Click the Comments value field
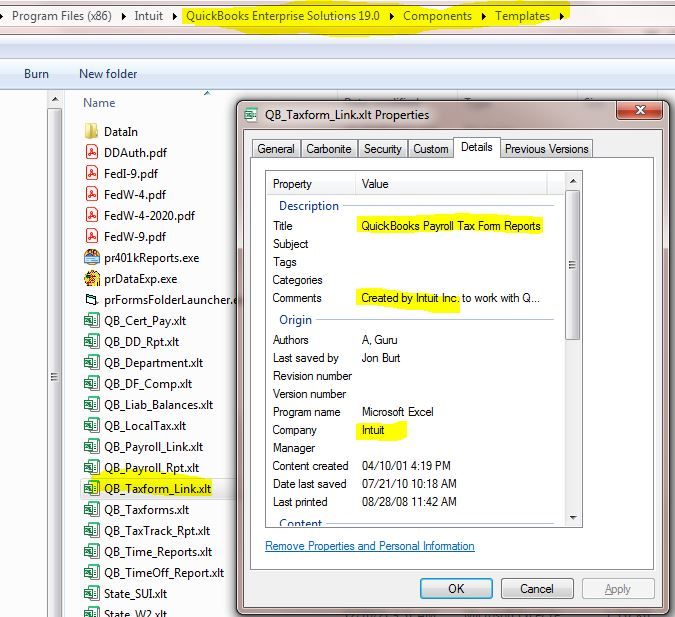Screen dimensions: 675x617 [x=450, y=298]
